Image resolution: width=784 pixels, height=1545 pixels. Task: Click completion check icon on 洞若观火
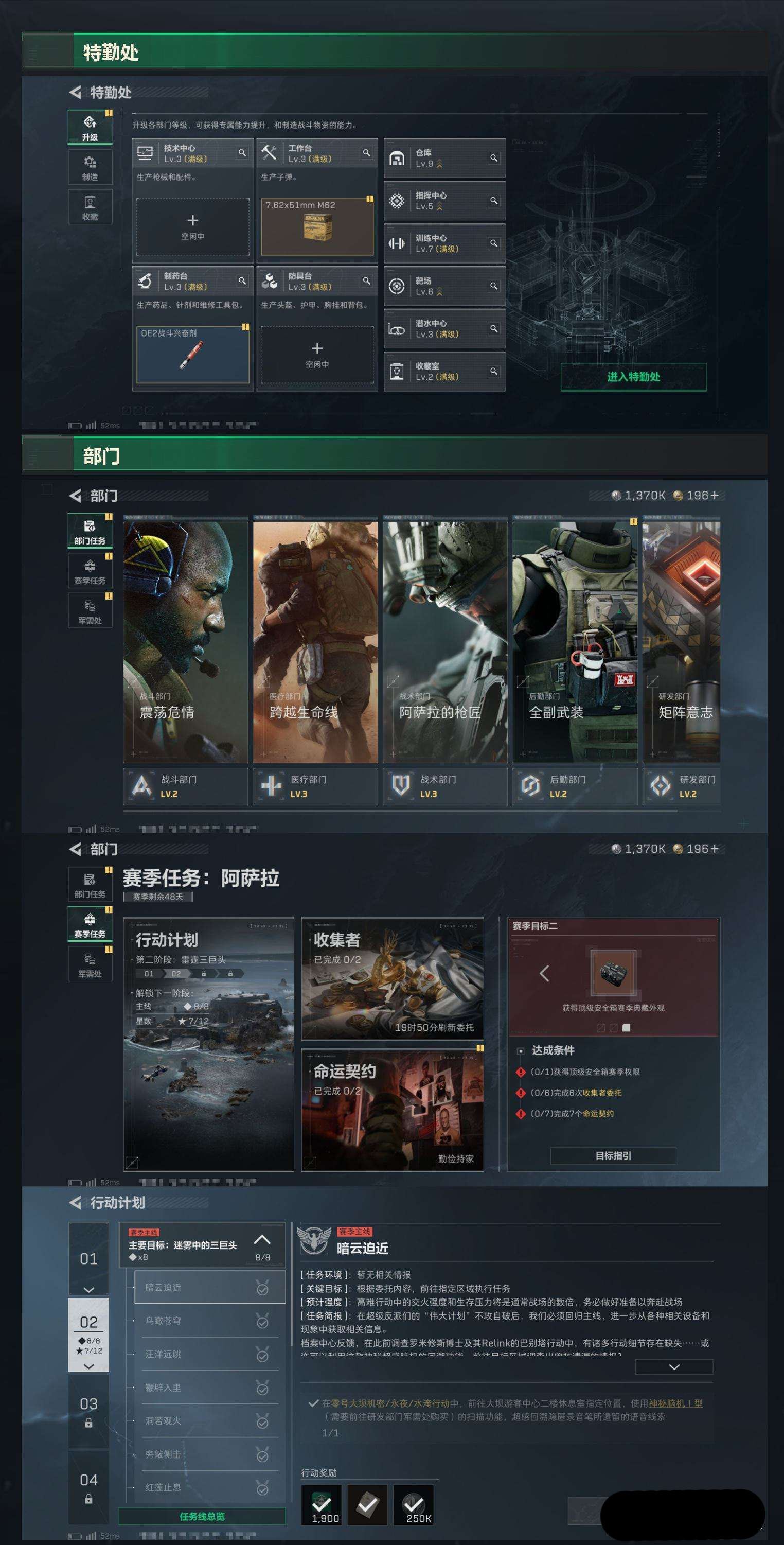tap(262, 1421)
